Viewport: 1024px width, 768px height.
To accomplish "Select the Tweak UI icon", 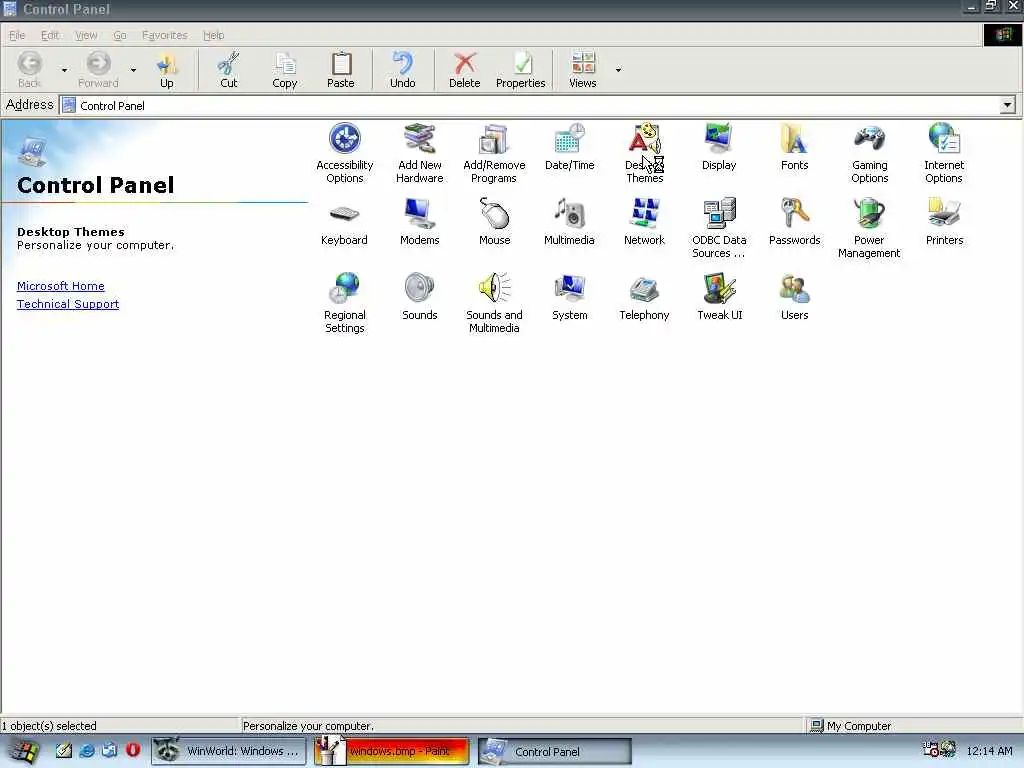I will 720,297.
